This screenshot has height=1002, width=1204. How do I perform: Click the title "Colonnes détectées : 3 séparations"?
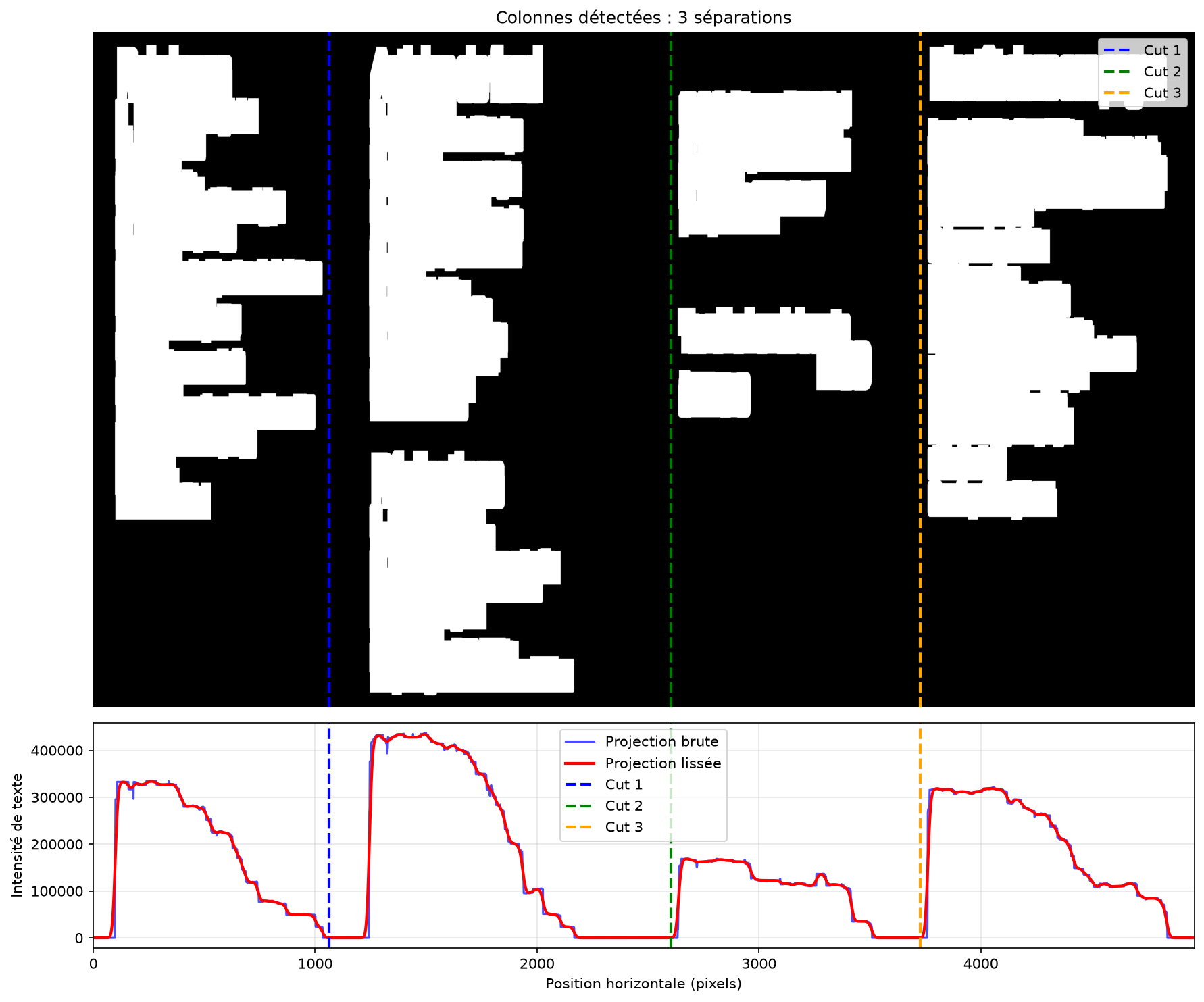(643, 18)
